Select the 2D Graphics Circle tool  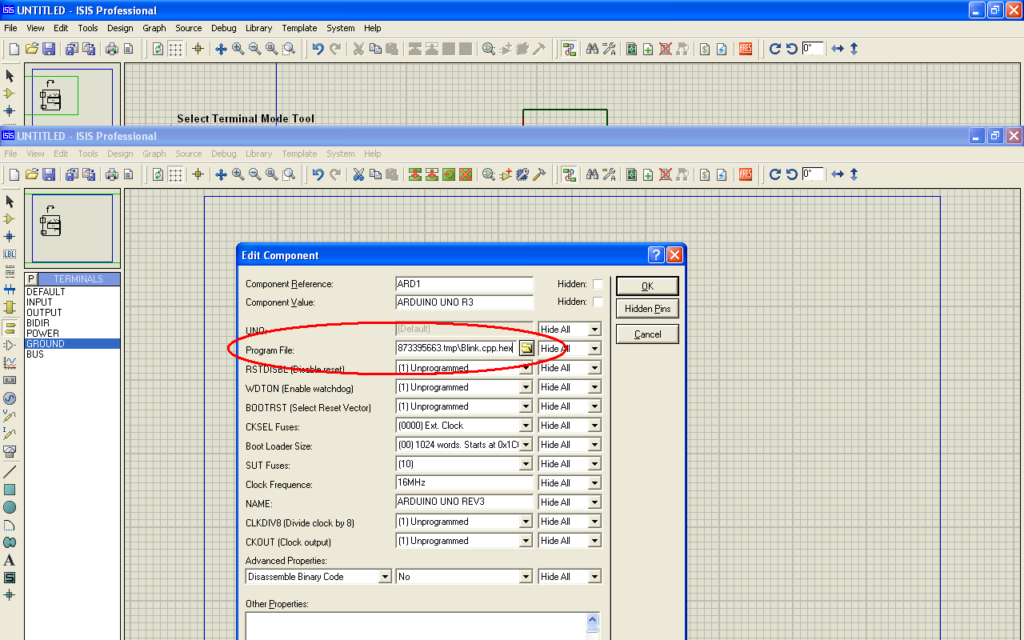9,507
